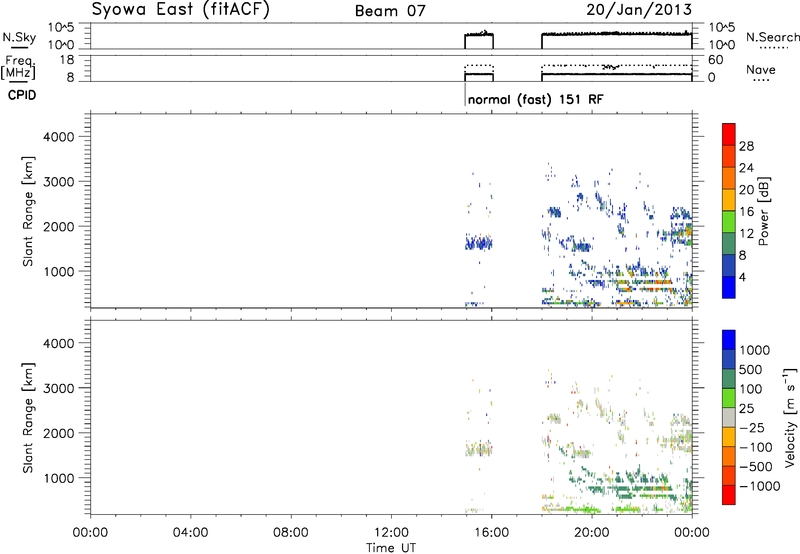Click the '12:00' time tick label

391,533
